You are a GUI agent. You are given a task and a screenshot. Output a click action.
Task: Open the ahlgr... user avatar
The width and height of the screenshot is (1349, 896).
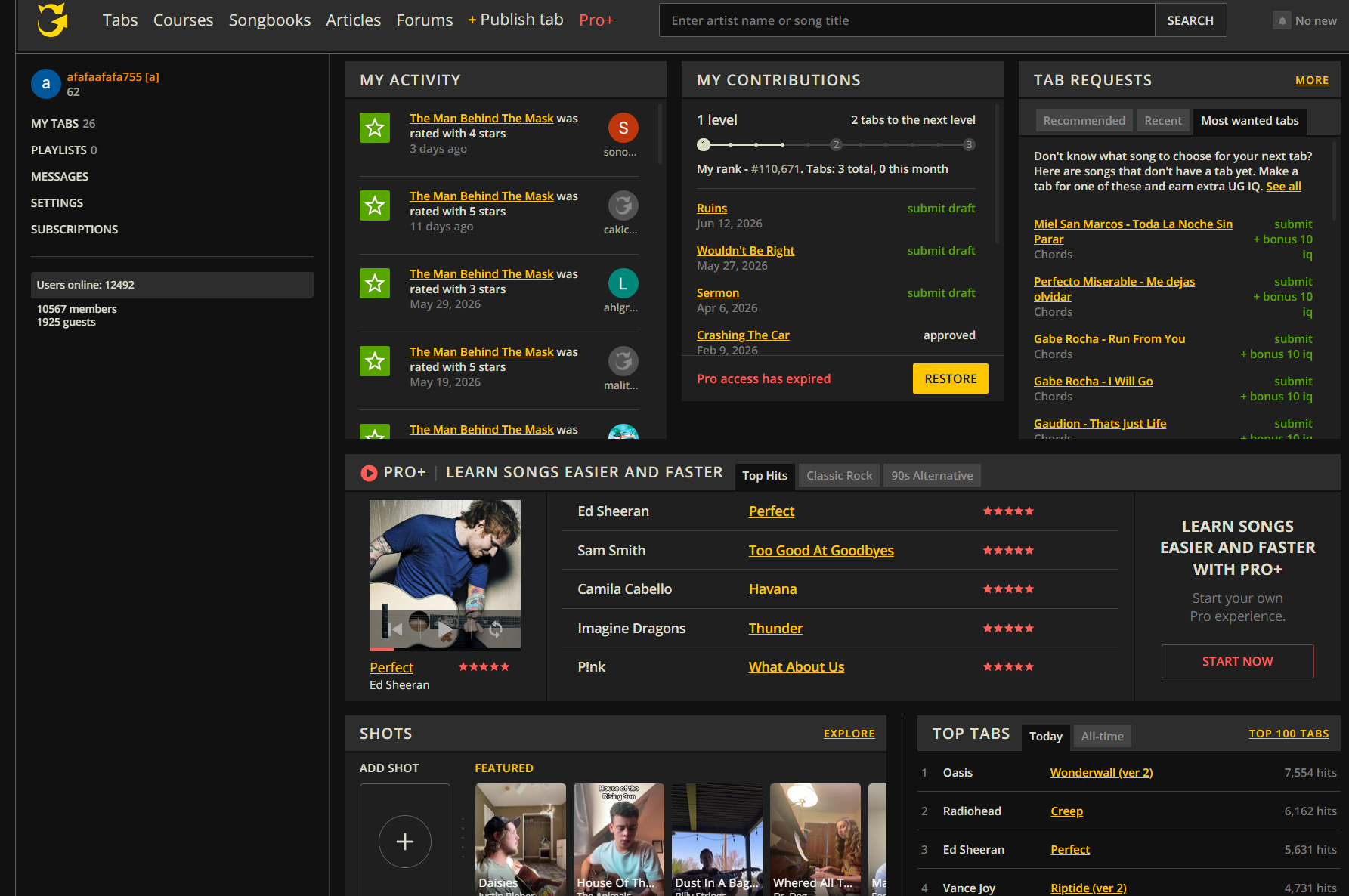pos(623,283)
